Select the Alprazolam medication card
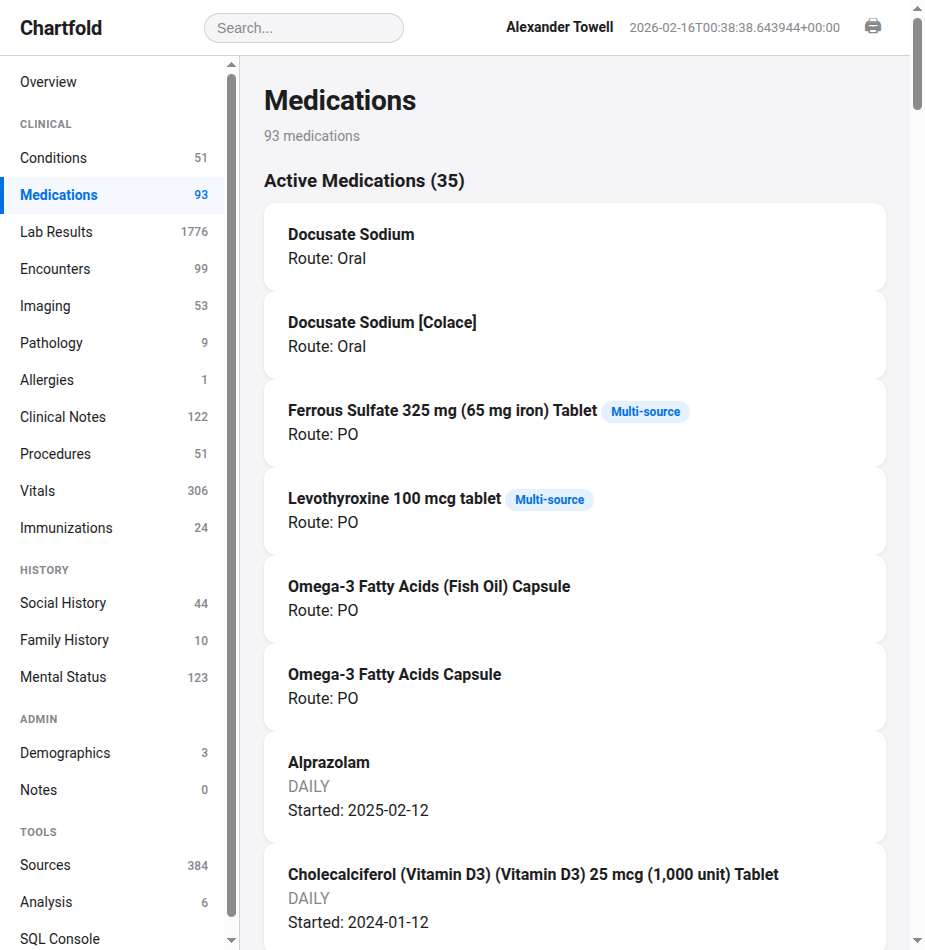Screen dimensions: 925x950 [573, 786]
